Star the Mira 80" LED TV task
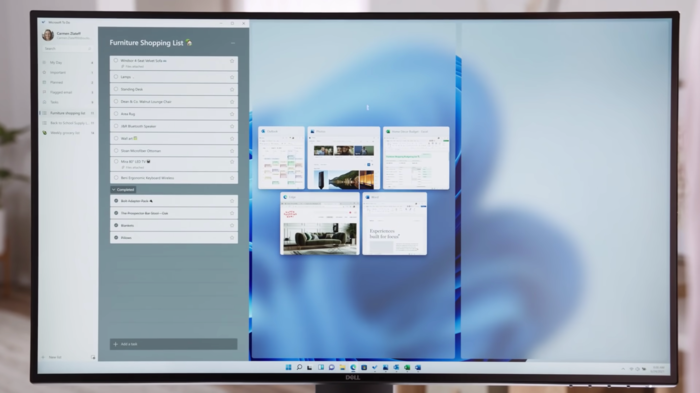Screen dimensions: 700x393 click(x=232, y=162)
